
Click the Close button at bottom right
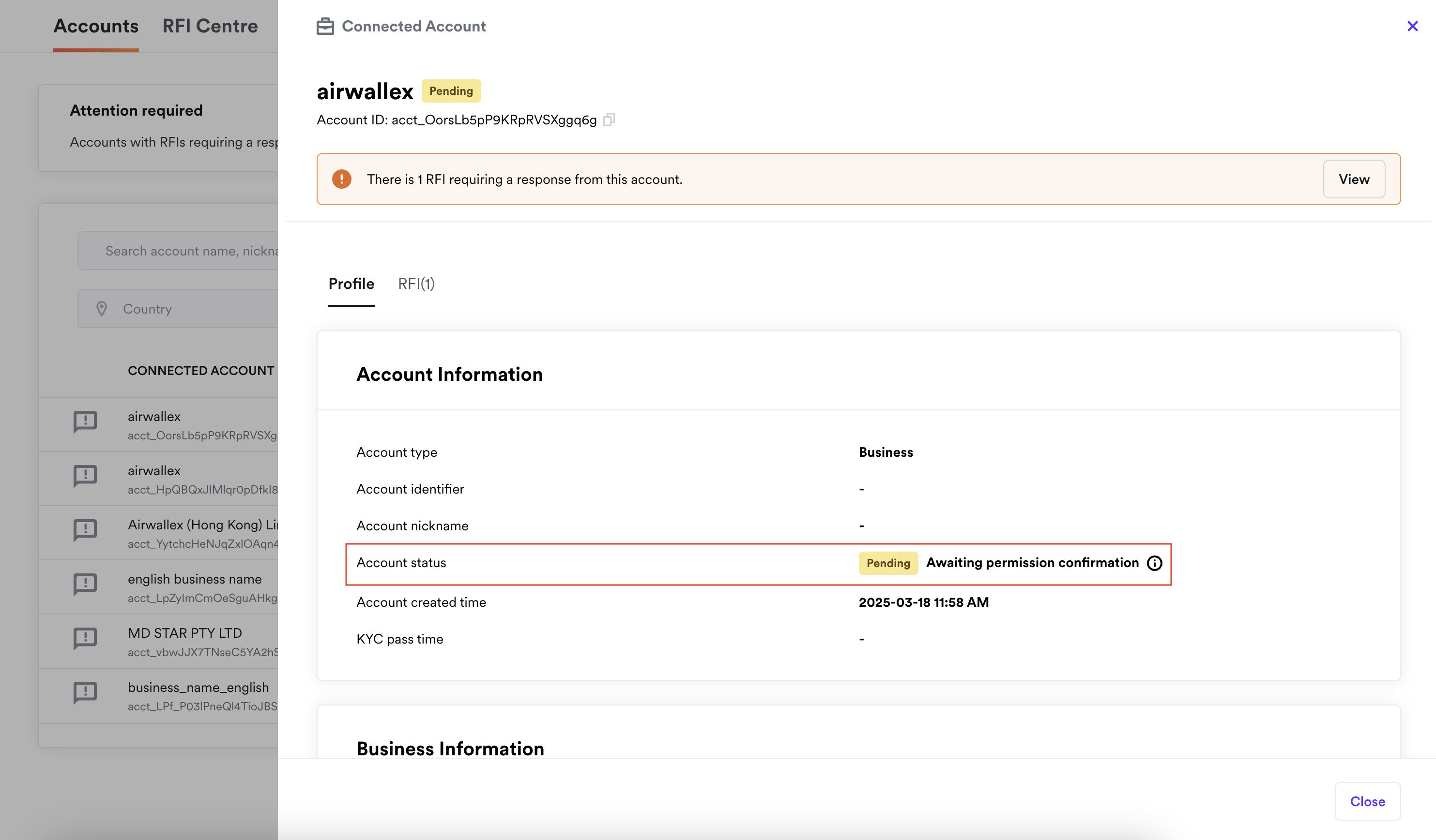1367,801
